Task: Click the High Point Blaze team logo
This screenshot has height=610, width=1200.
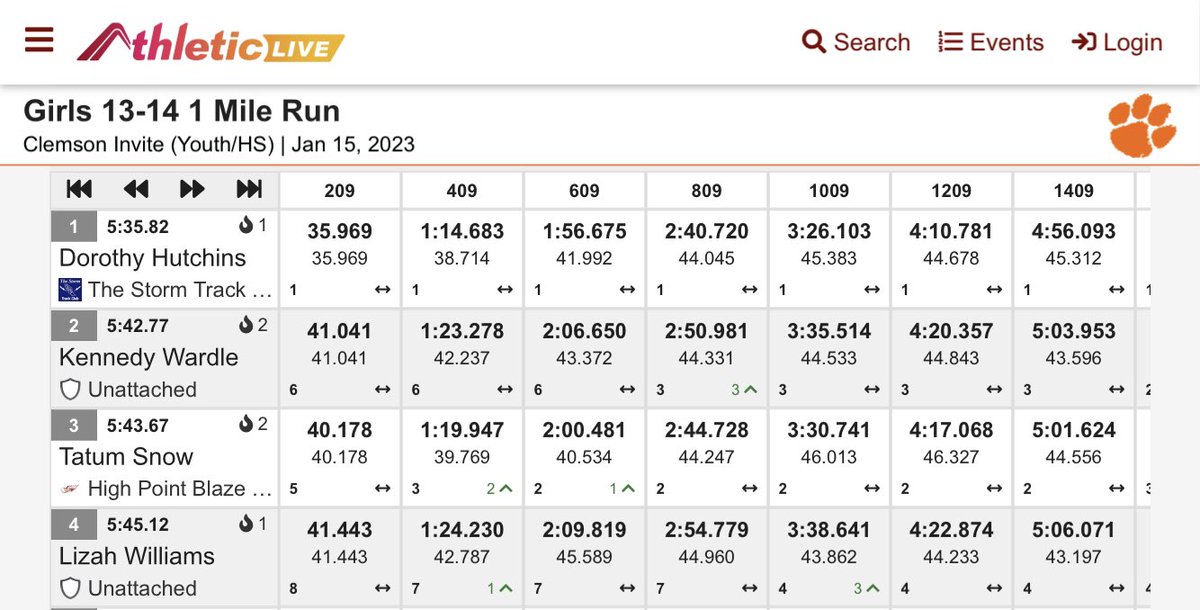Action: 69,489
